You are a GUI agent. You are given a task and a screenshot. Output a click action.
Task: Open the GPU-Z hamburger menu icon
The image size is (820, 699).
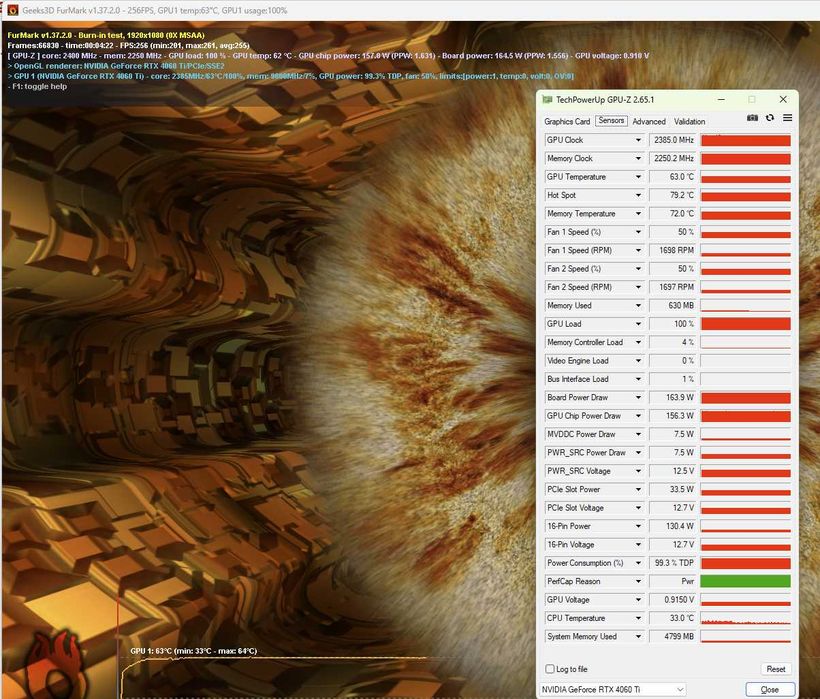coord(787,118)
